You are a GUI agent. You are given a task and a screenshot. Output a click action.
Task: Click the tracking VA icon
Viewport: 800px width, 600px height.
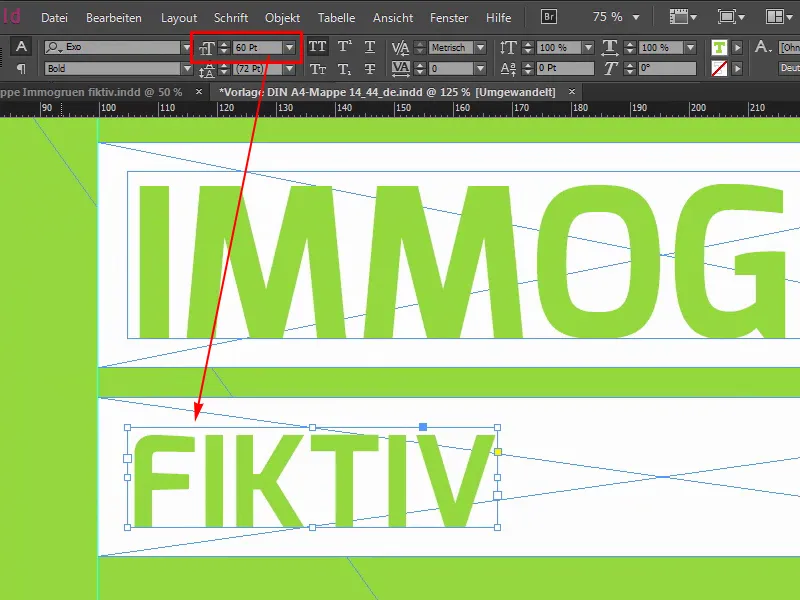tap(401, 68)
